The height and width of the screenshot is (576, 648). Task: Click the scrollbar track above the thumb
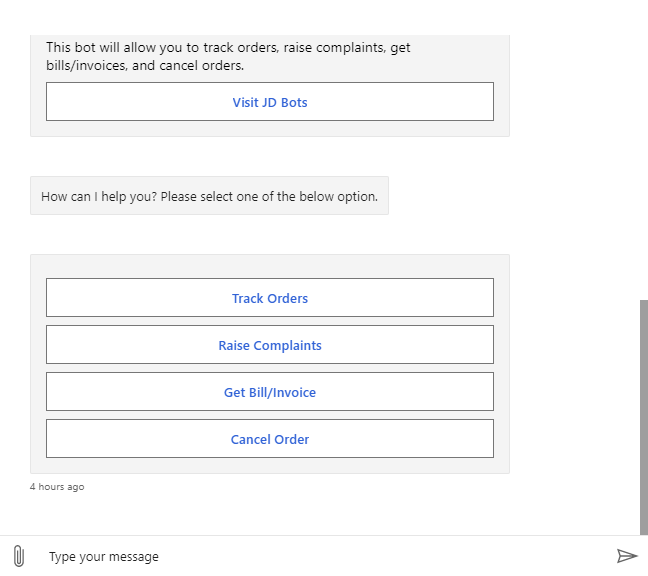pos(643,150)
